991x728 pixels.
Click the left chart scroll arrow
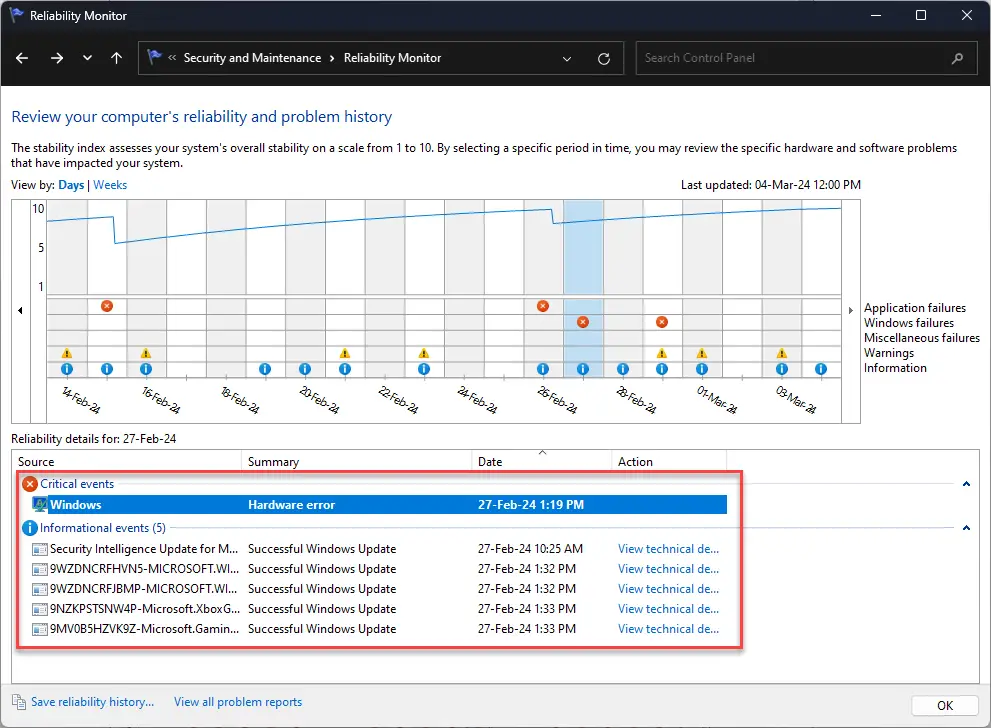pos(21,310)
